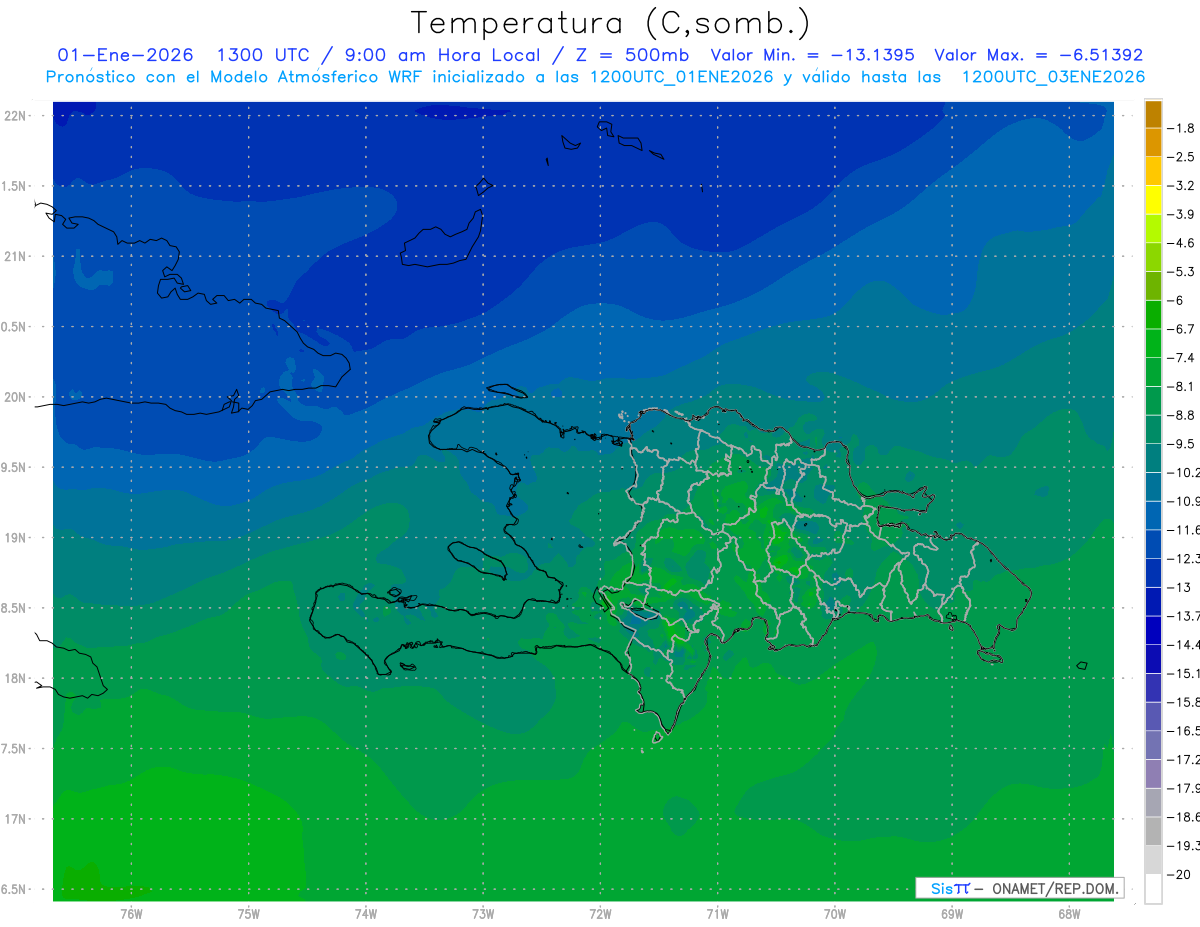Viewport: 1200px width, 927px height.
Task: Click the '-7.4' colorbar value
Action: [x=1181, y=358]
